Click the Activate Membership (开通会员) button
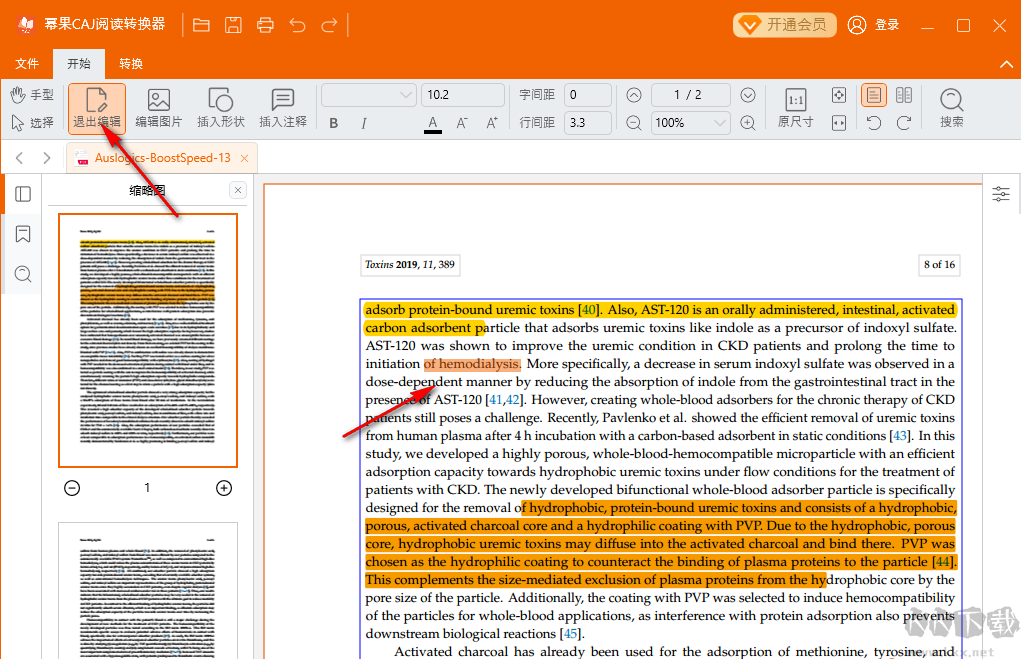 785,25
